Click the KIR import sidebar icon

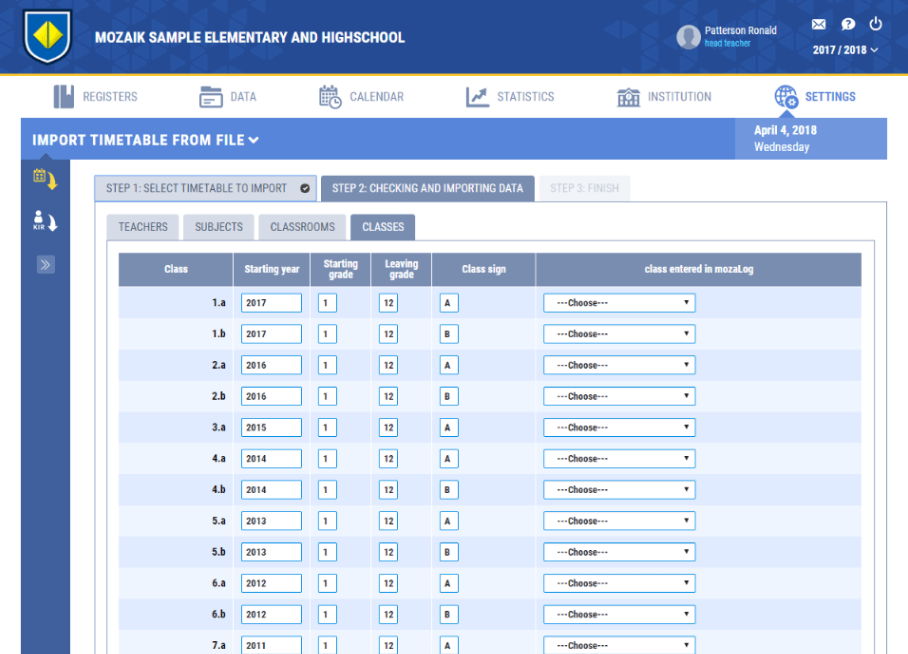[45, 221]
